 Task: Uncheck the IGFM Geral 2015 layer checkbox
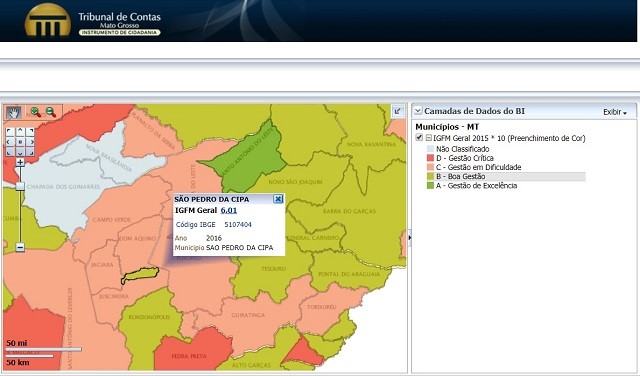pyautogui.click(x=419, y=138)
